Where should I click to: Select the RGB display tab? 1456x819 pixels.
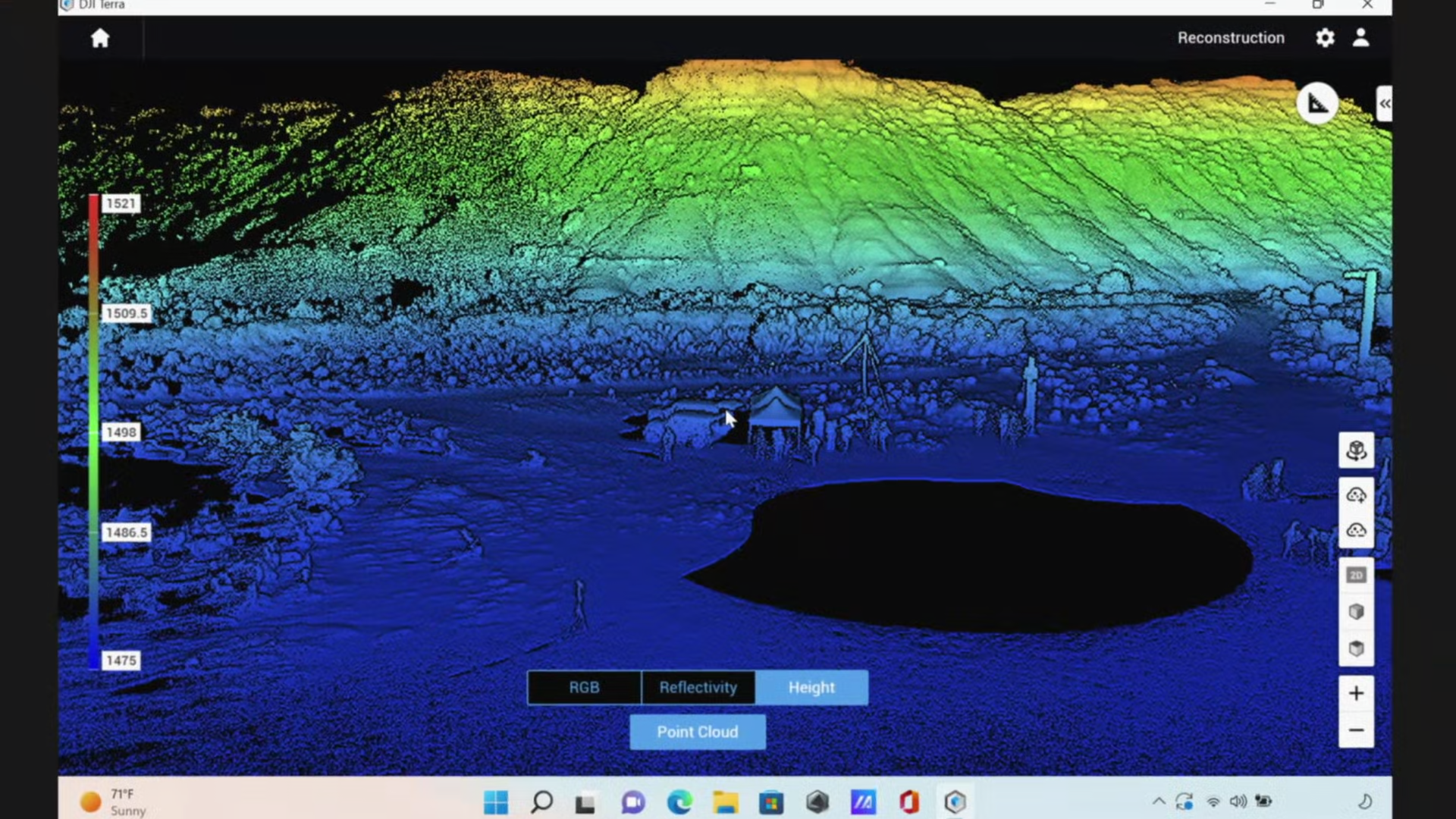(584, 688)
